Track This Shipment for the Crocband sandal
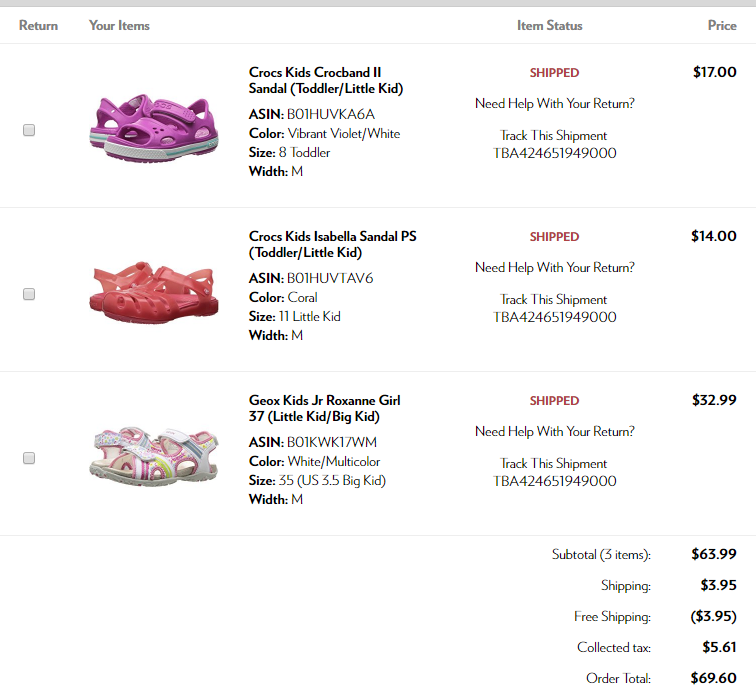The image size is (756, 688). coord(554,135)
